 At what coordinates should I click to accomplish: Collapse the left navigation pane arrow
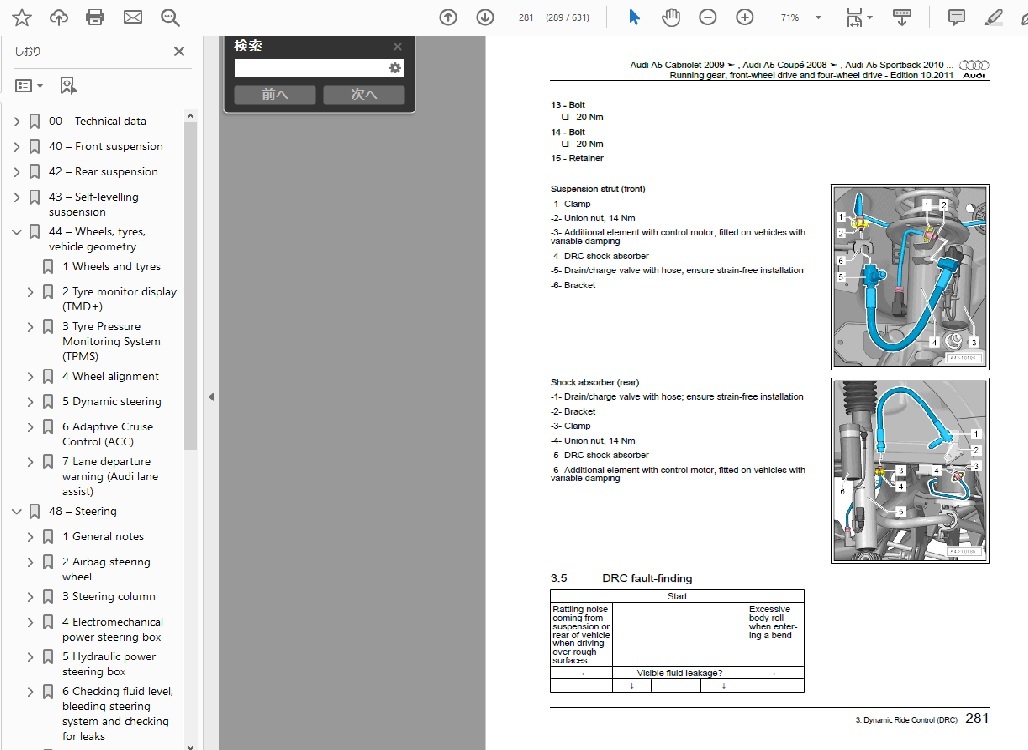(x=211, y=397)
